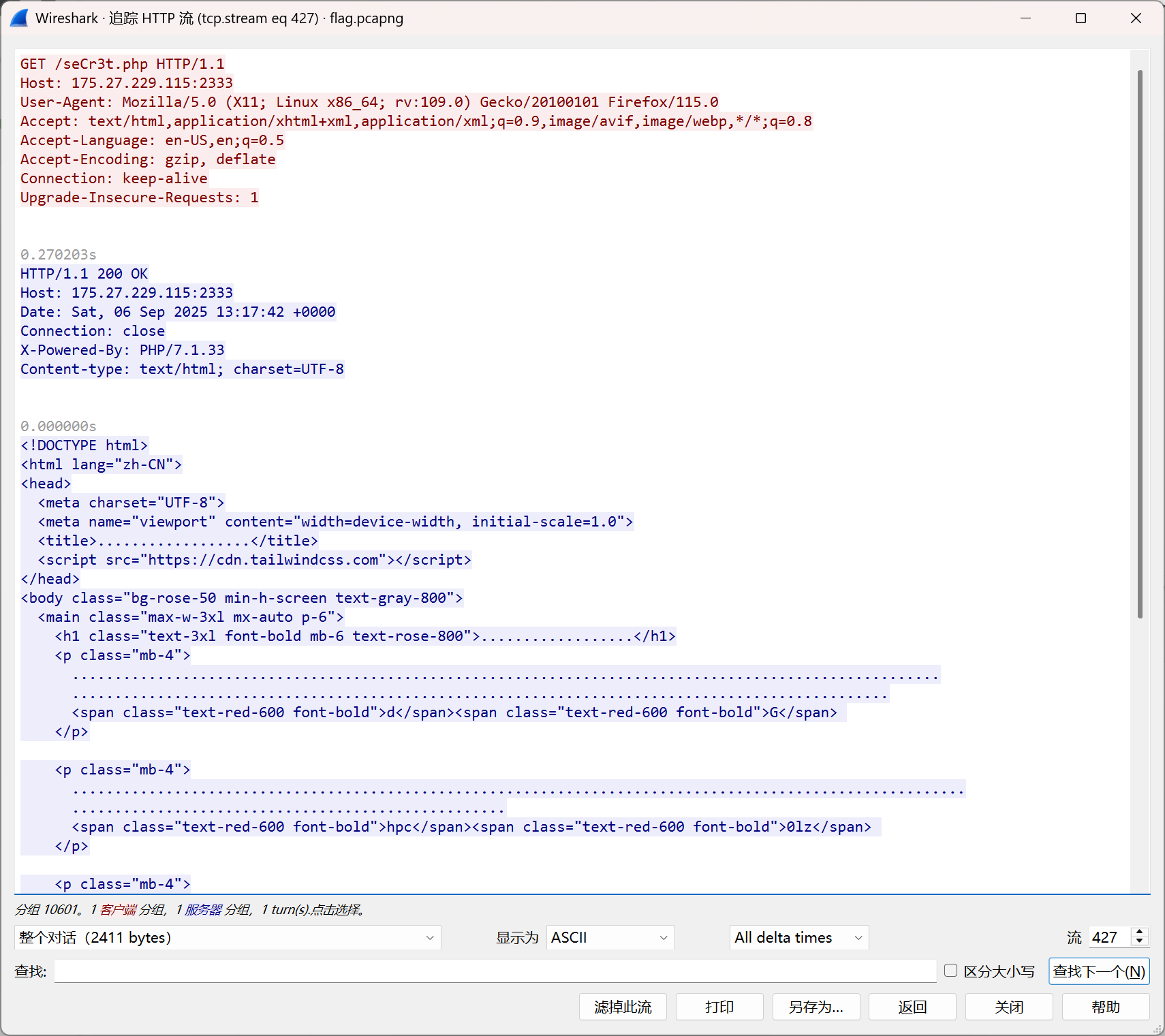Click the span line containing hpc and 0lz

click(472, 827)
